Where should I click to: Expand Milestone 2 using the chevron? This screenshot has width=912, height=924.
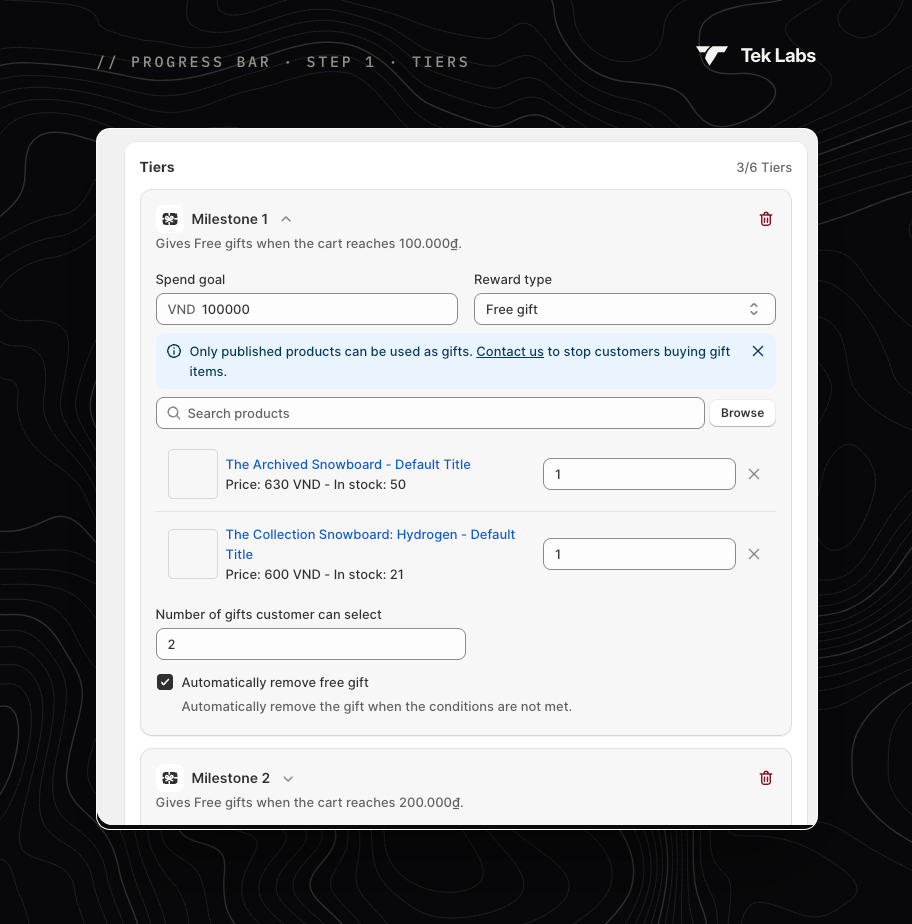[x=288, y=779]
